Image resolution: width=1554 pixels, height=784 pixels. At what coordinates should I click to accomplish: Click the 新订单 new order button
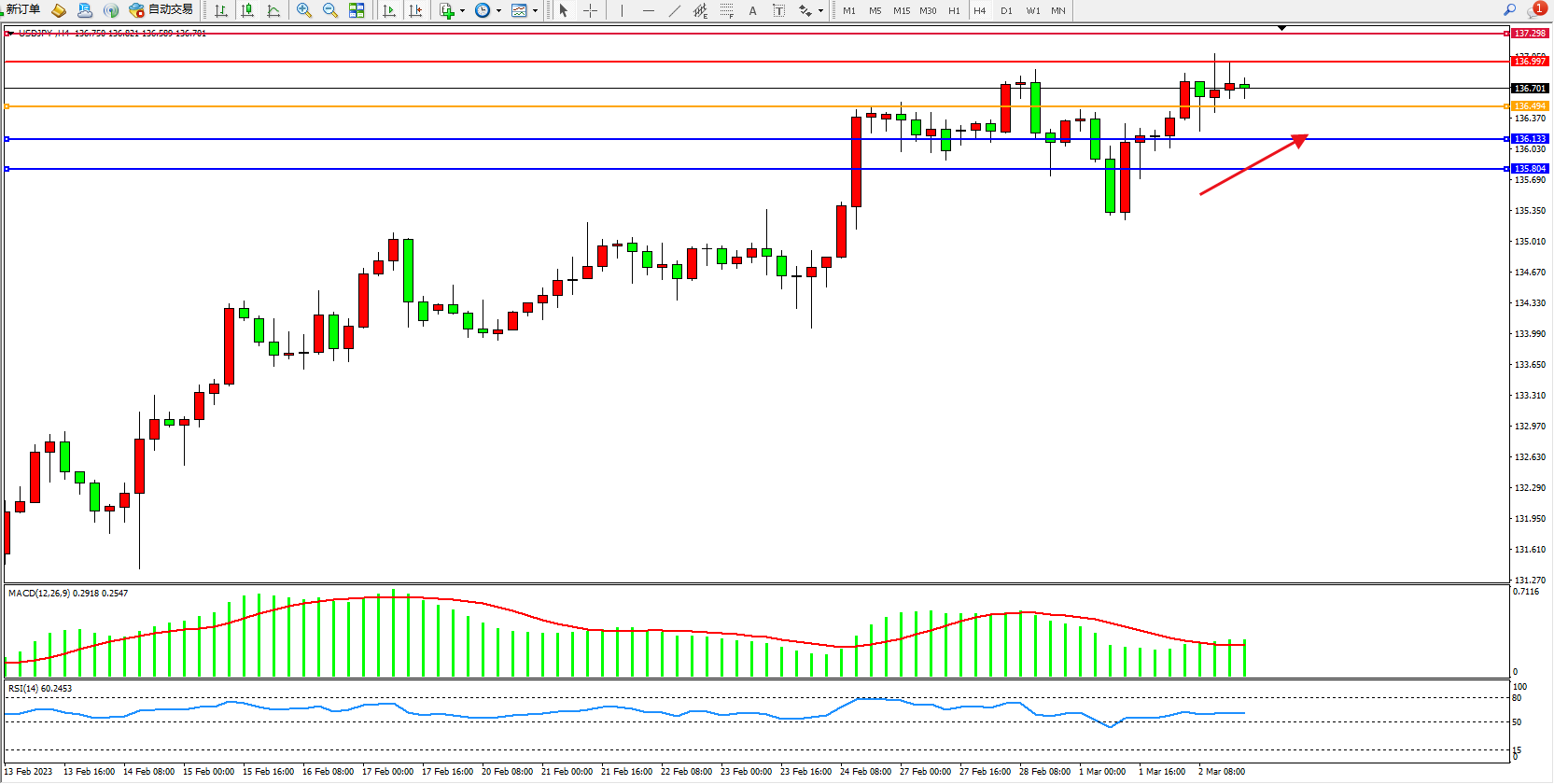pos(22,9)
